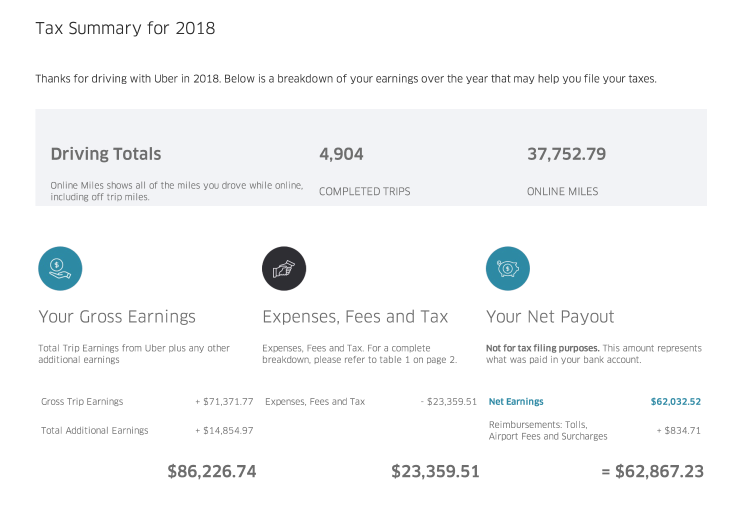The height and width of the screenshot is (523, 743).
Task: Click the COMPLETED TRIPS label
Action: coord(364,191)
